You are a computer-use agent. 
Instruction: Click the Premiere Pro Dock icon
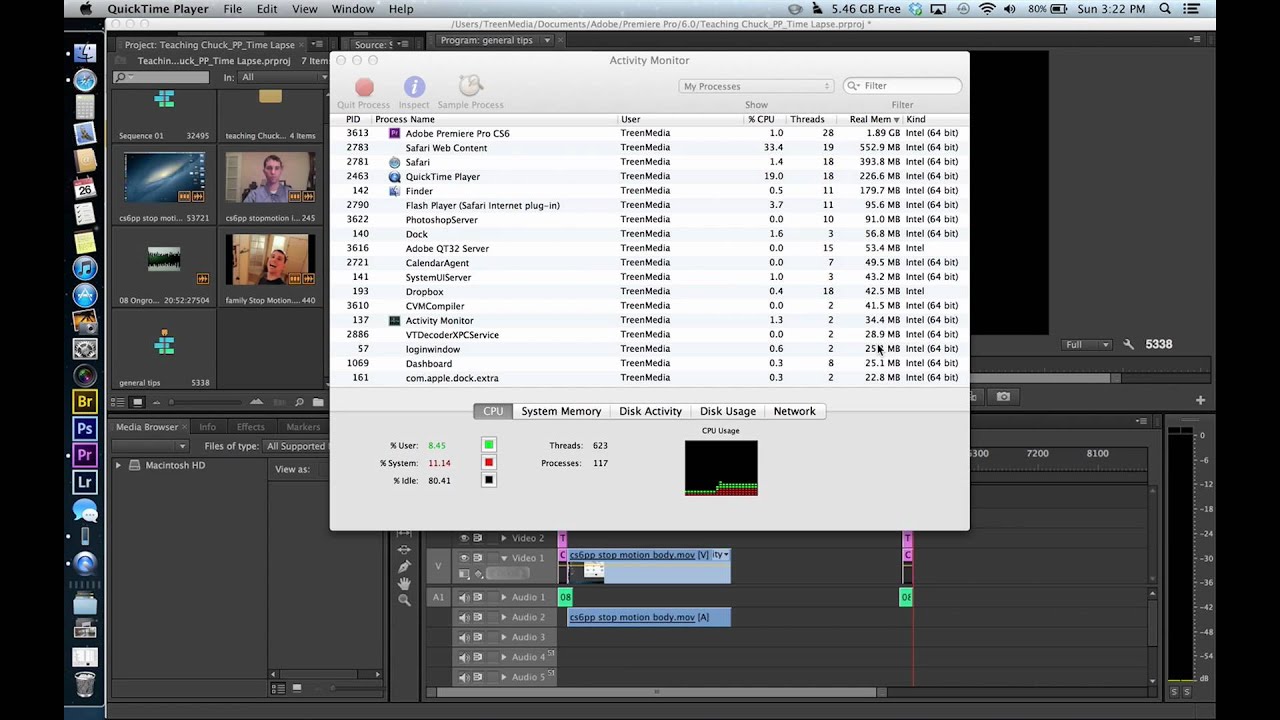pyautogui.click(x=85, y=454)
